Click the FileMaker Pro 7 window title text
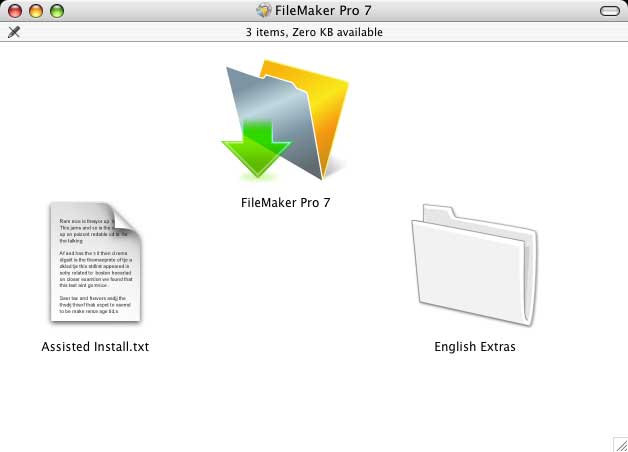The height and width of the screenshot is (452, 628). pos(323,10)
